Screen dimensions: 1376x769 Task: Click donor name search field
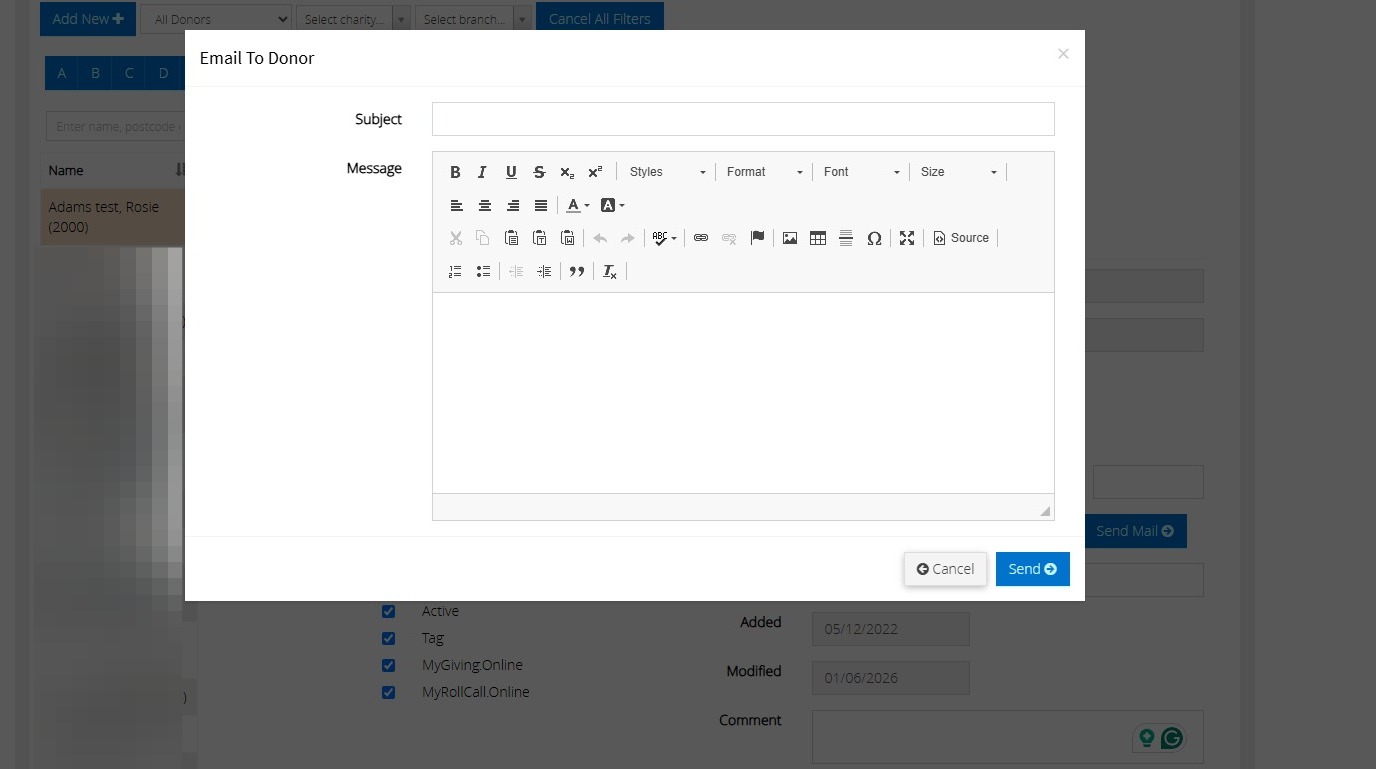point(115,126)
